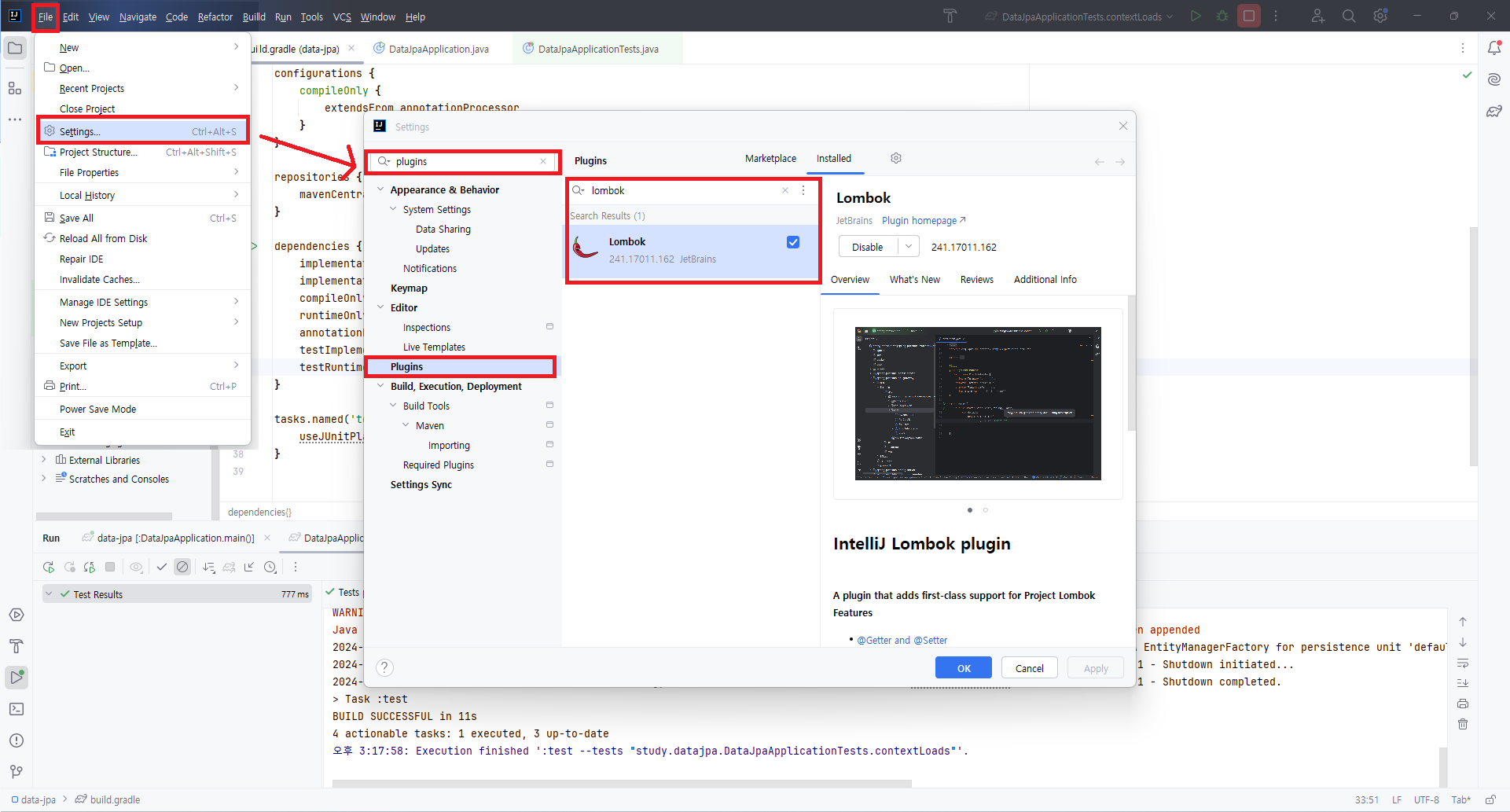Collapse the Appearance & Behavior tree node
1510x812 pixels.
click(381, 189)
